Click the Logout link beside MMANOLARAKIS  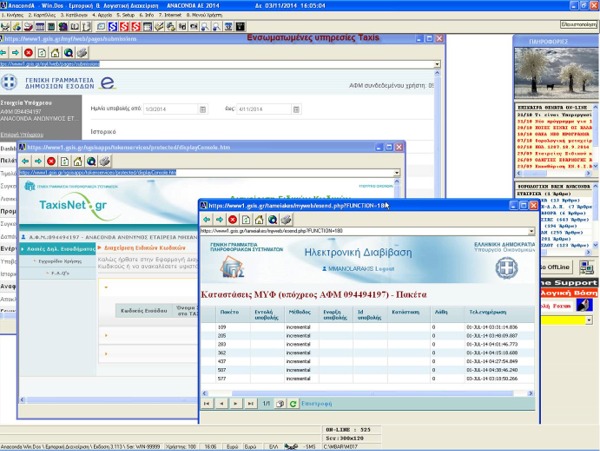tap(385, 269)
